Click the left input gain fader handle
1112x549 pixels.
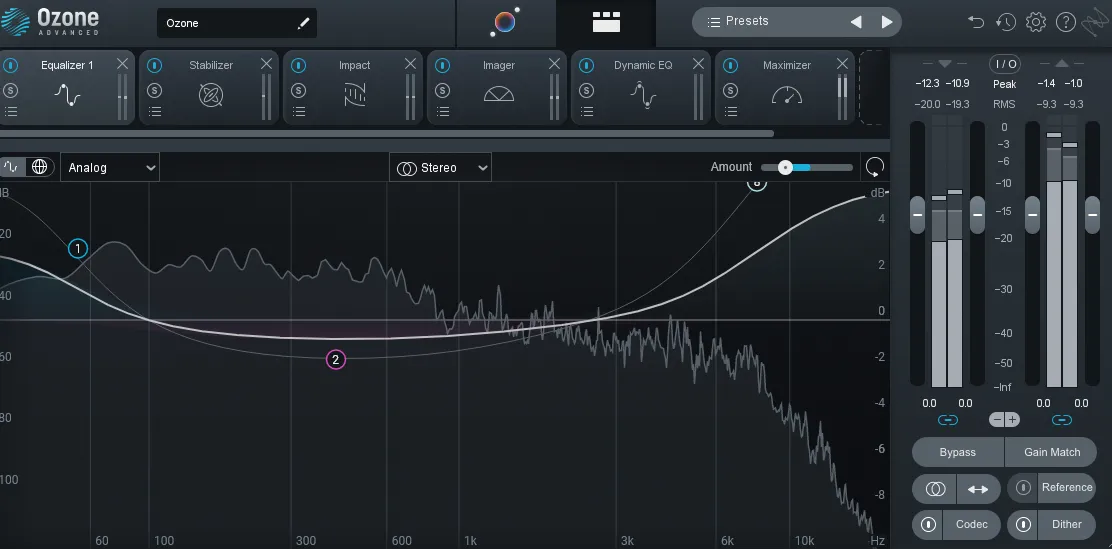point(917,215)
